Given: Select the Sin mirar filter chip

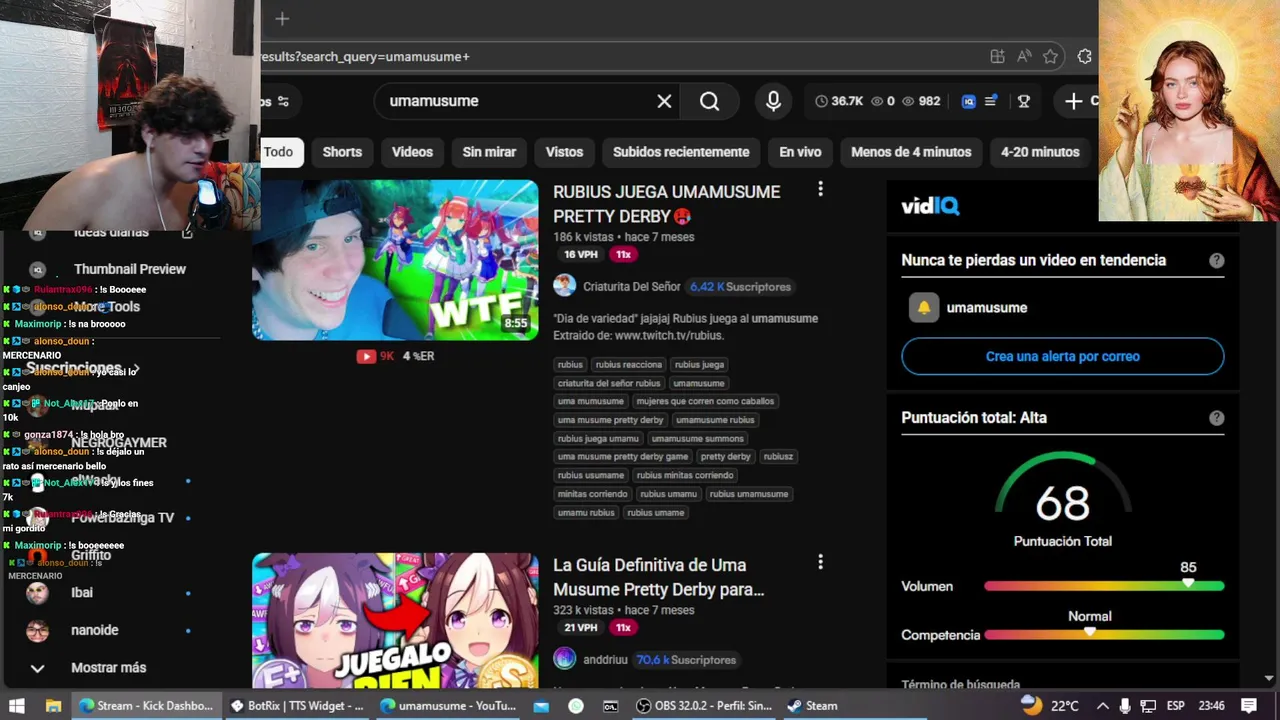Looking at the screenshot, I should pos(489,152).
